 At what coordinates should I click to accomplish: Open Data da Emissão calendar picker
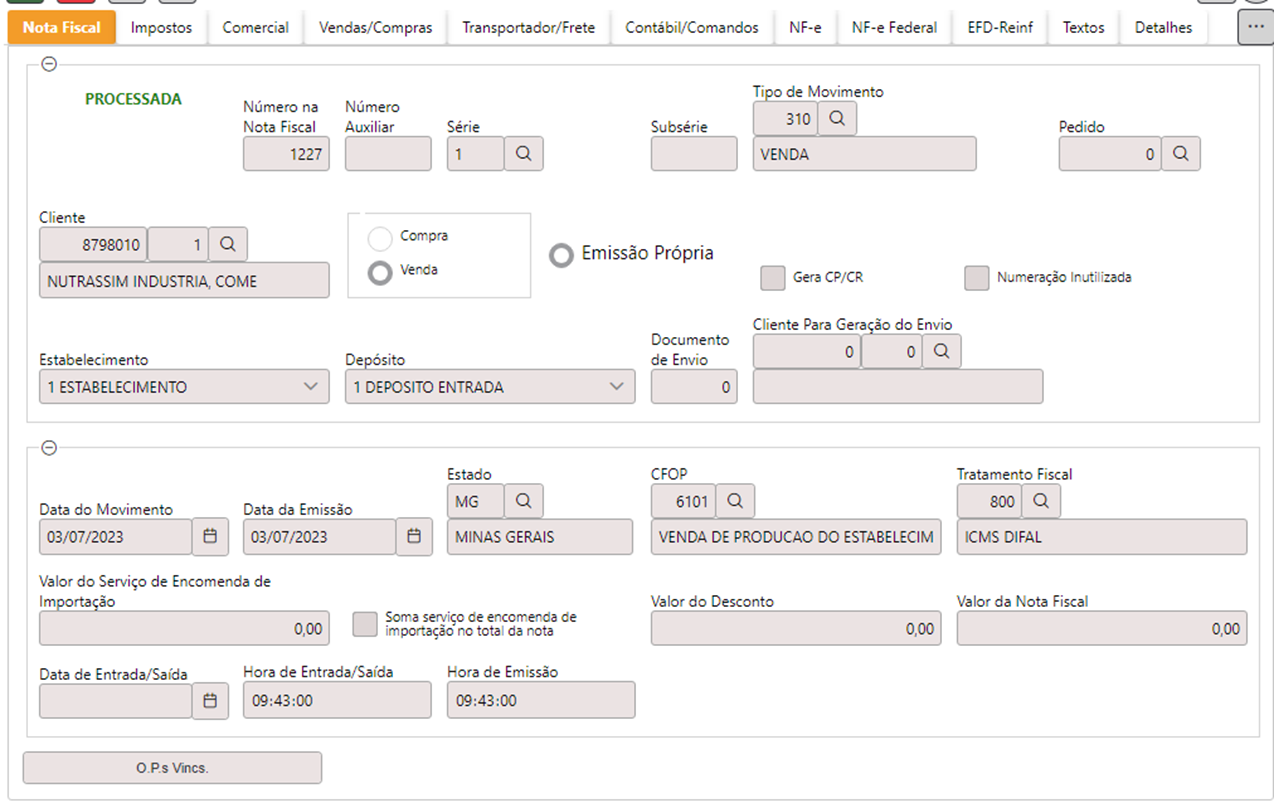414,537
